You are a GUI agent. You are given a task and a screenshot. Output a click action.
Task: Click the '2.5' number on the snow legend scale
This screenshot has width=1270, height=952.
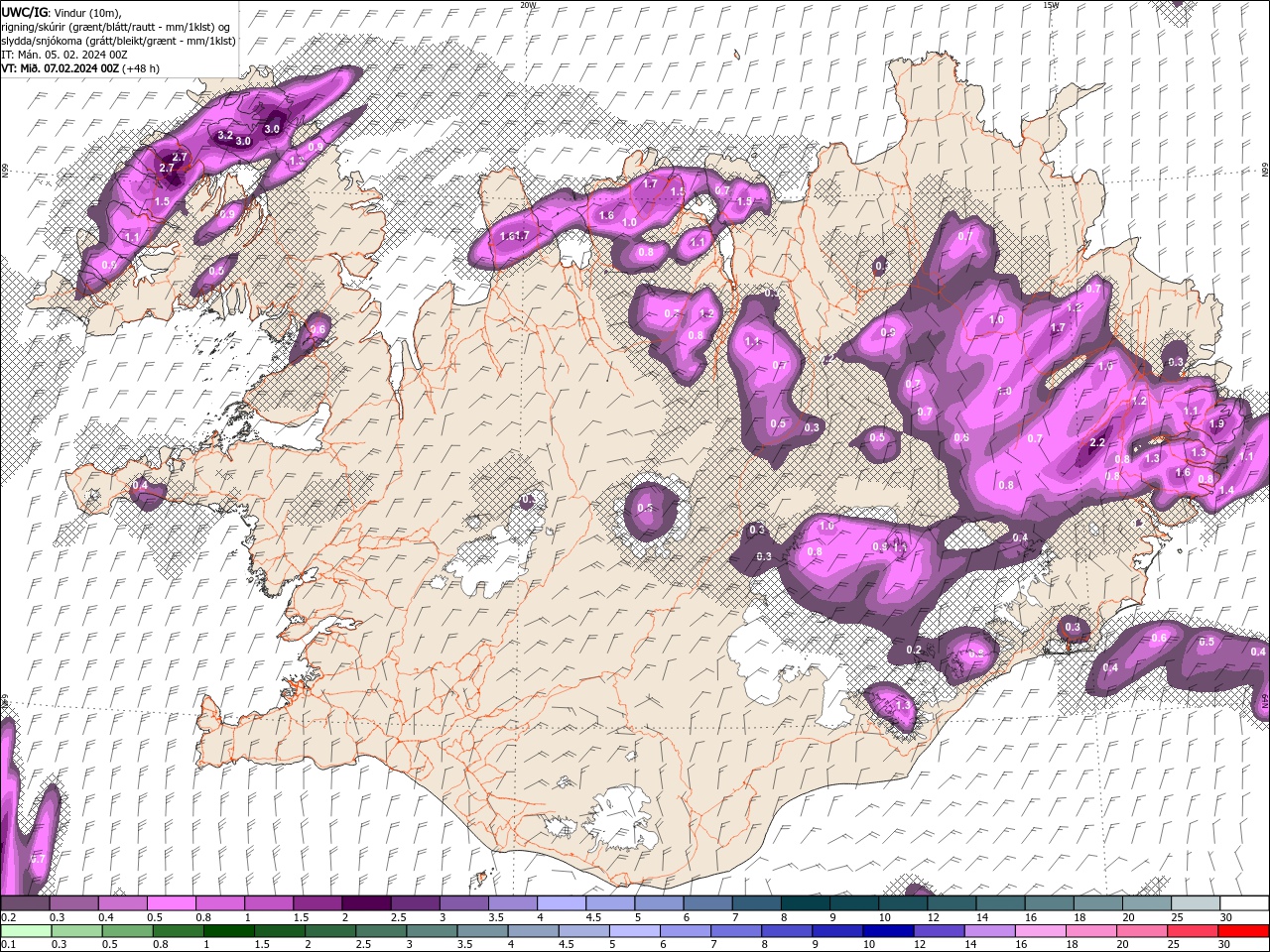pos(399,917)
